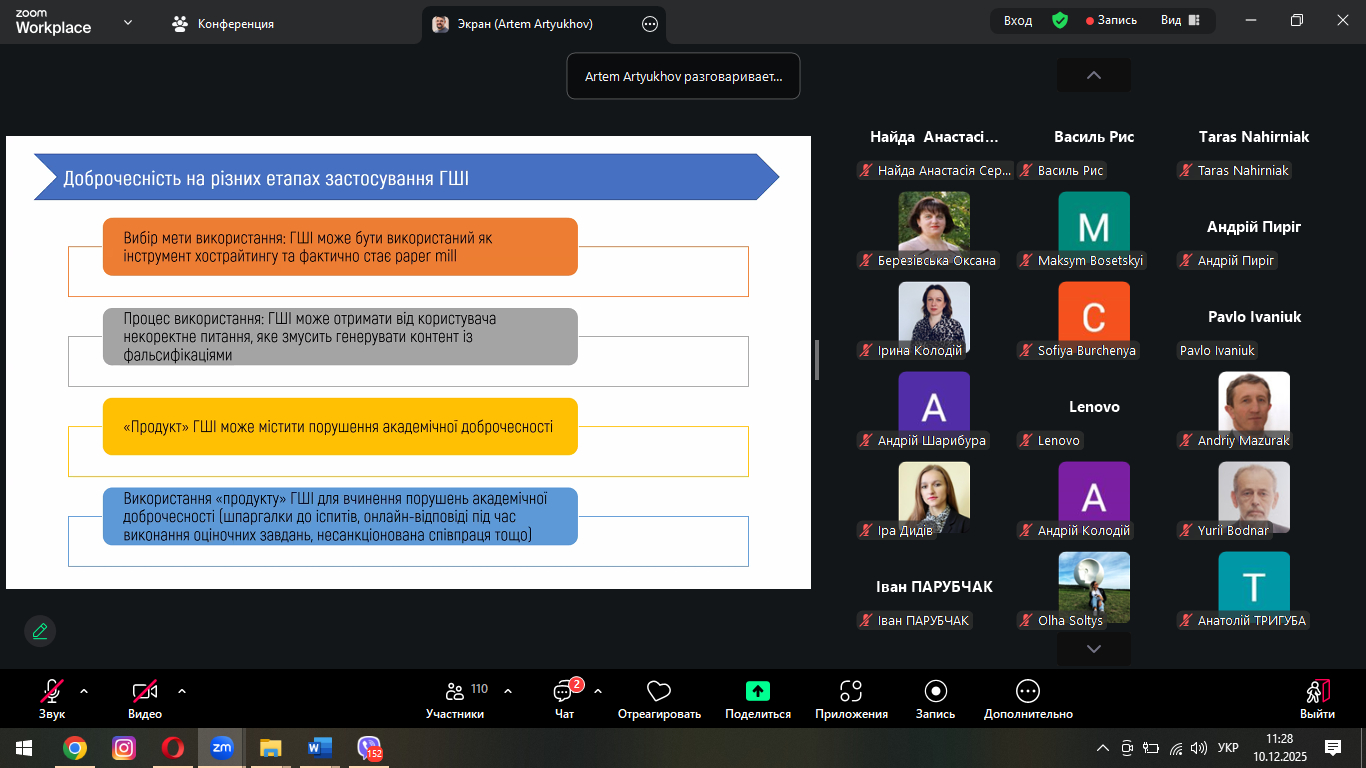Click the Record circle icon

(x=935, y=691)
